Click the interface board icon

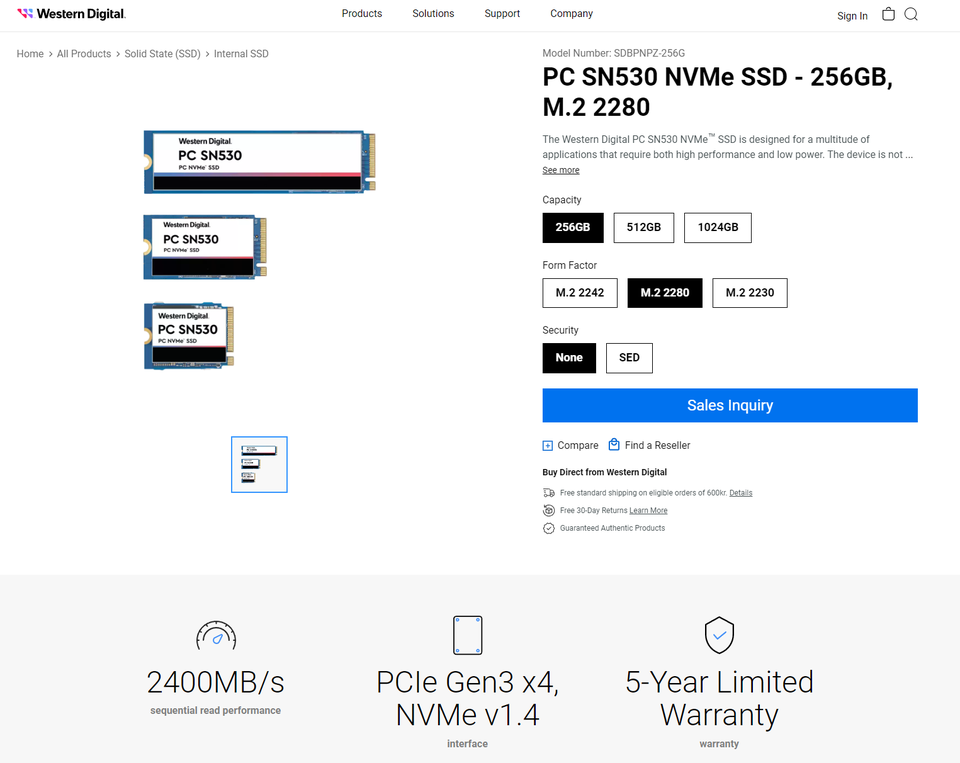point(468,636)
